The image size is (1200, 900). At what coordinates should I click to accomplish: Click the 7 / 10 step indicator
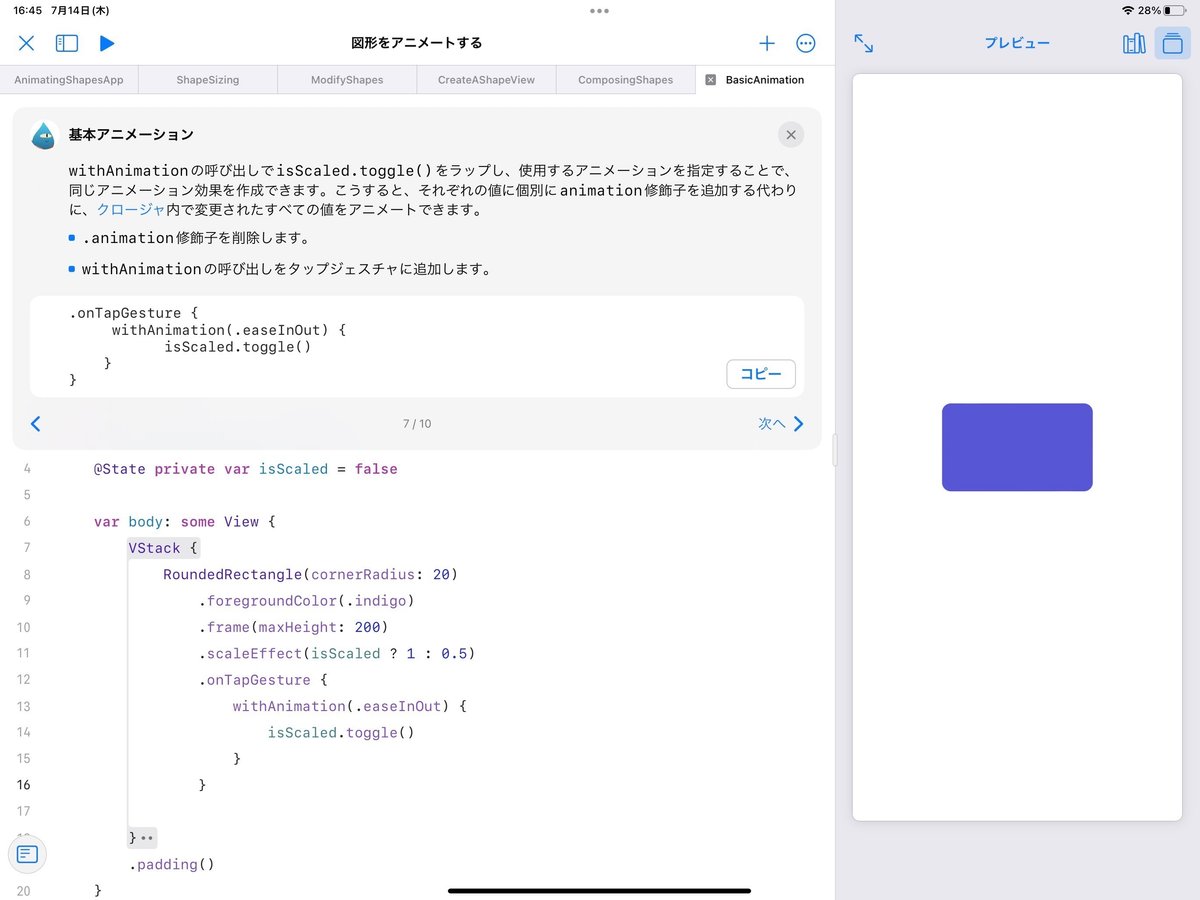[417, 424]
